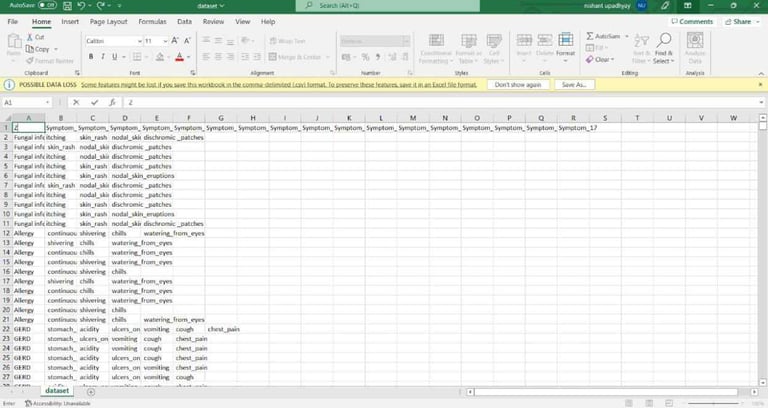Switch to the Formulas tab
The height and width of the screenshot is (408, 768).
pos(152,22)
